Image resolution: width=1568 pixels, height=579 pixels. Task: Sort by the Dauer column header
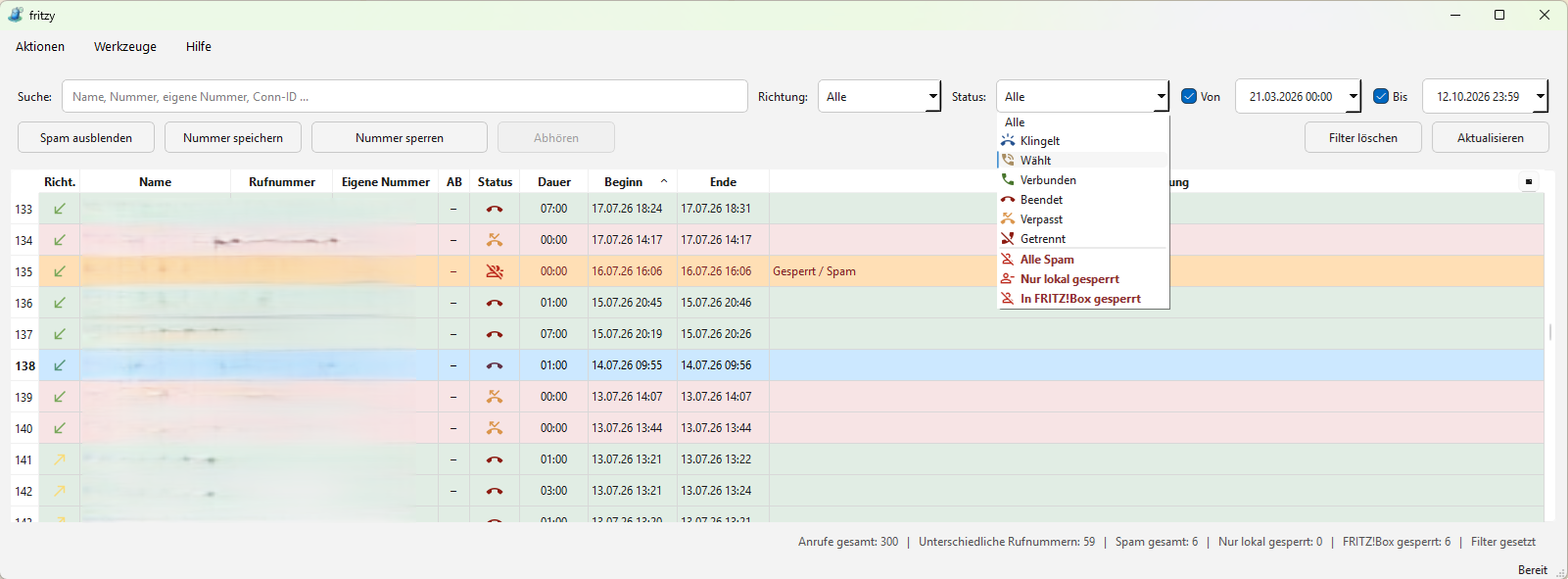(x=554, y=182)
